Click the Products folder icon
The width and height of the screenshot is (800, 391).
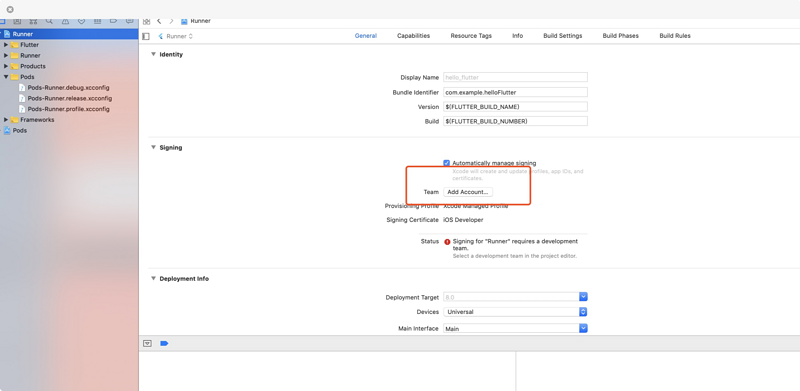pyautogui.click(x=14, y=66)
